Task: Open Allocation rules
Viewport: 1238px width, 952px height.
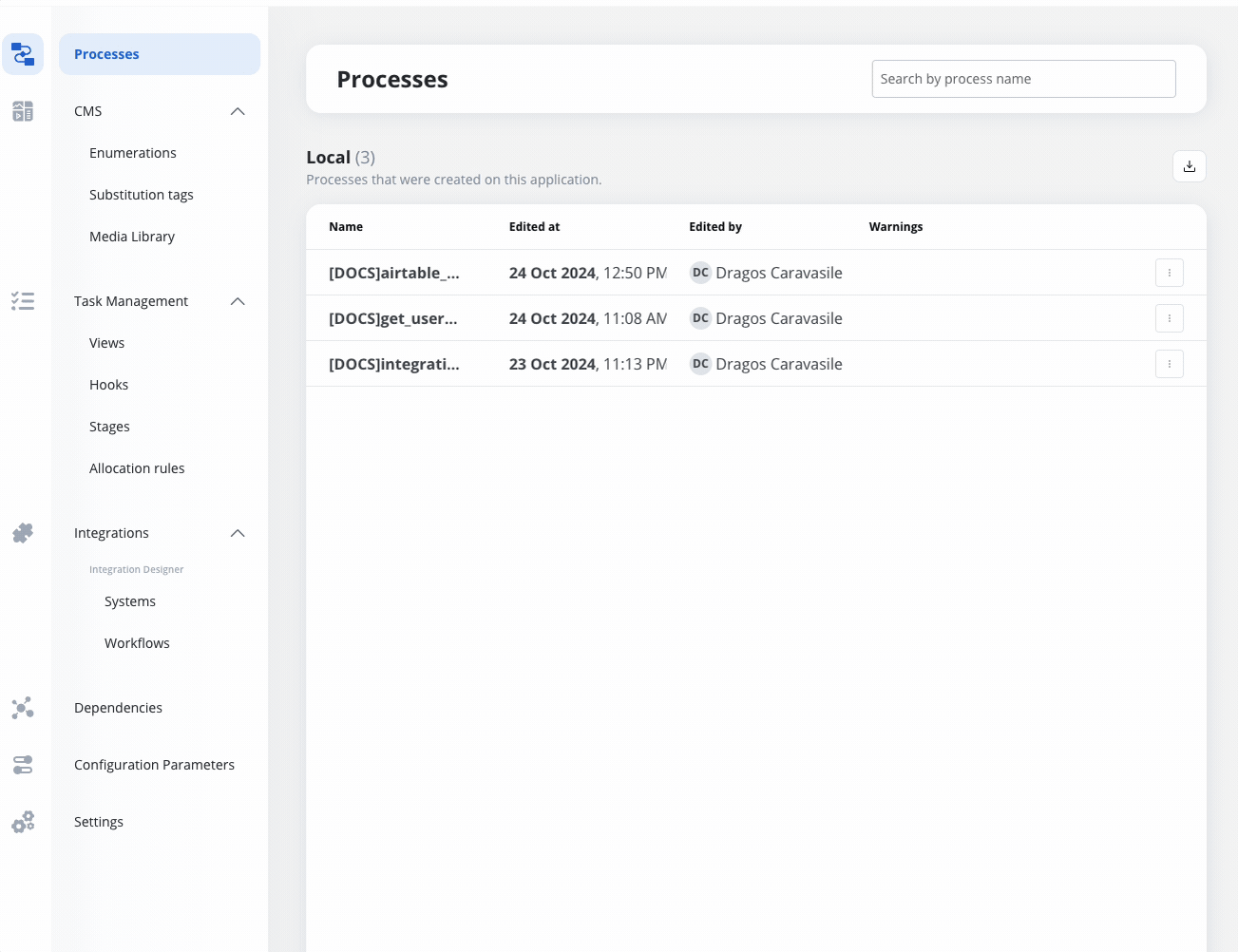Action: [x=137, y=468]
